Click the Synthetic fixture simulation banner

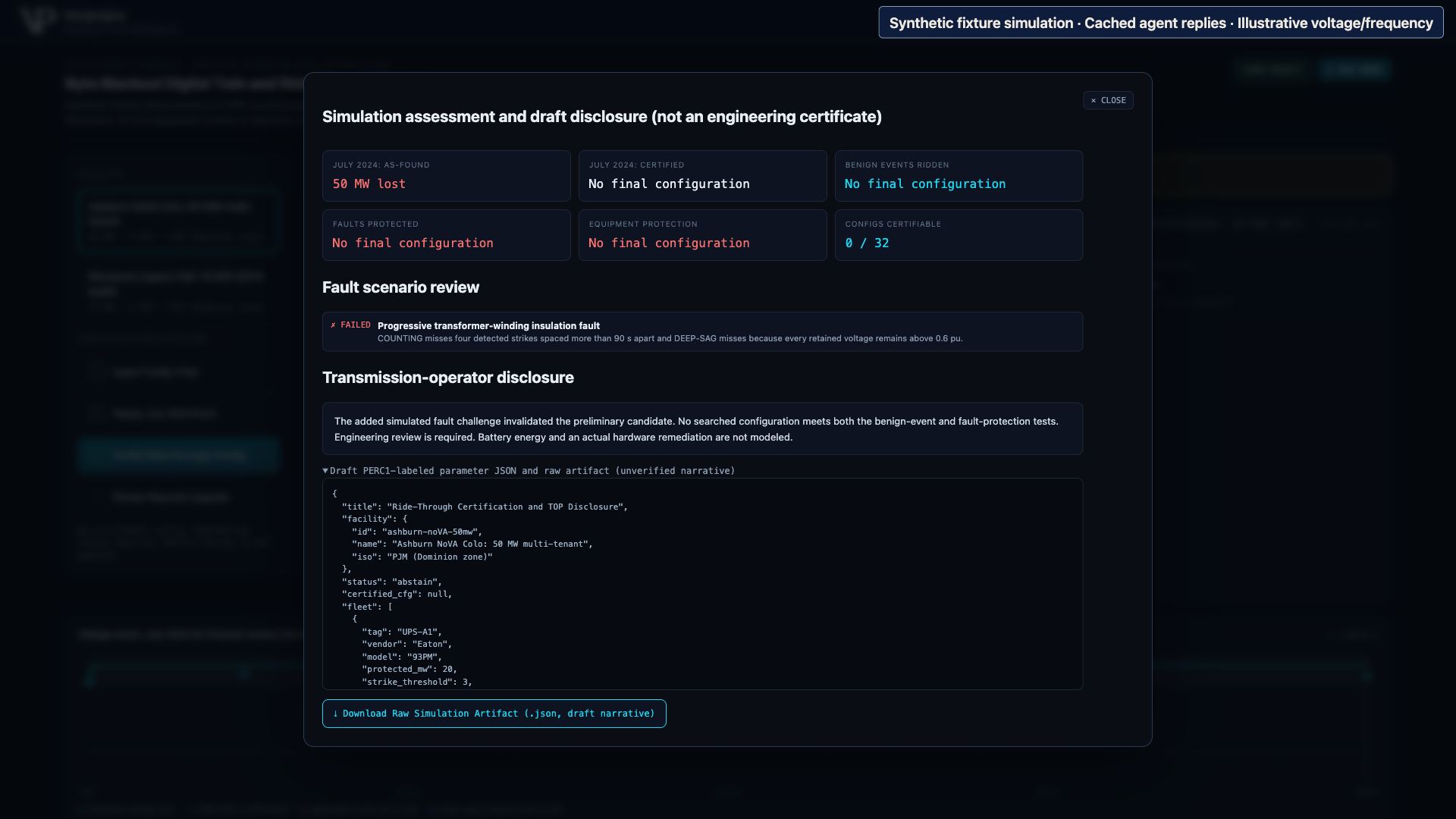1160,23
